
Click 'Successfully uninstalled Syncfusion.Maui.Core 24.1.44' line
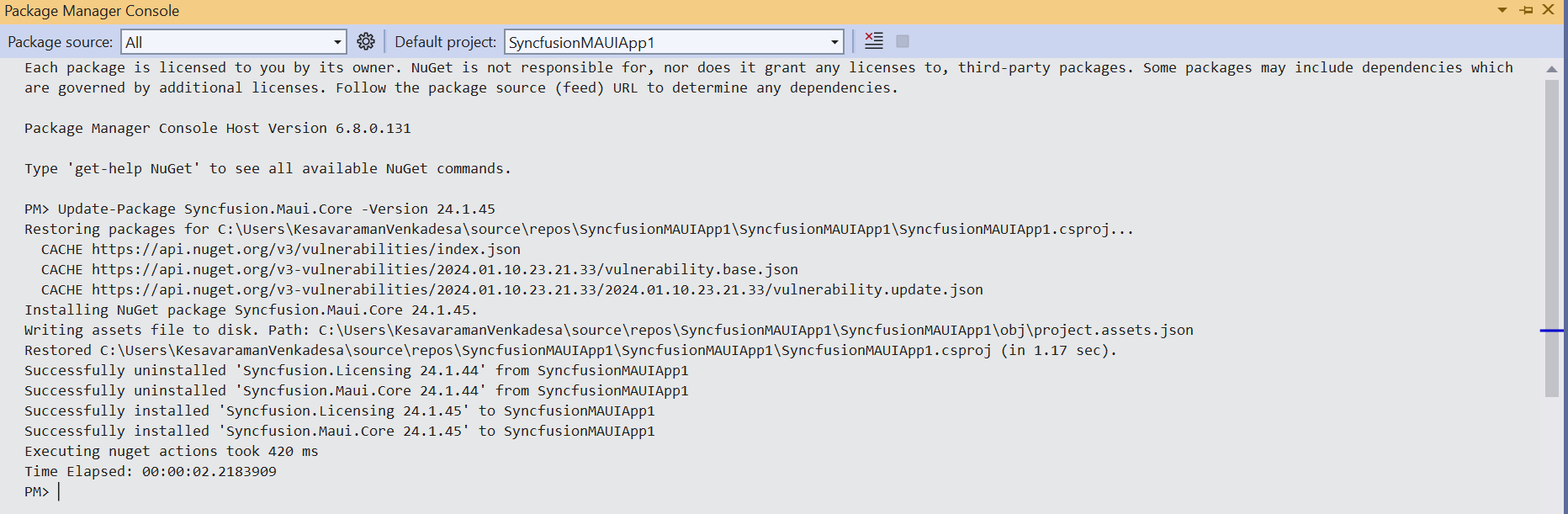(x=357, y=391)
